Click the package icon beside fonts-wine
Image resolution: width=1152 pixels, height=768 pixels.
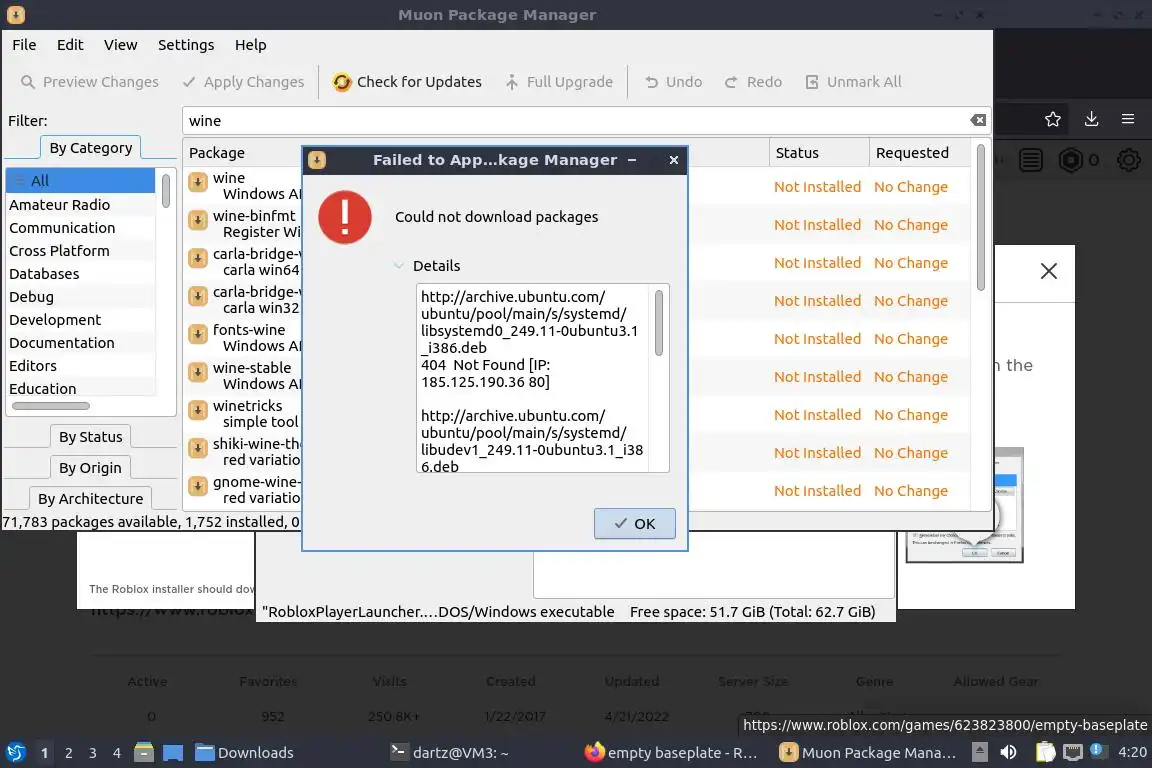click(198, 334)
